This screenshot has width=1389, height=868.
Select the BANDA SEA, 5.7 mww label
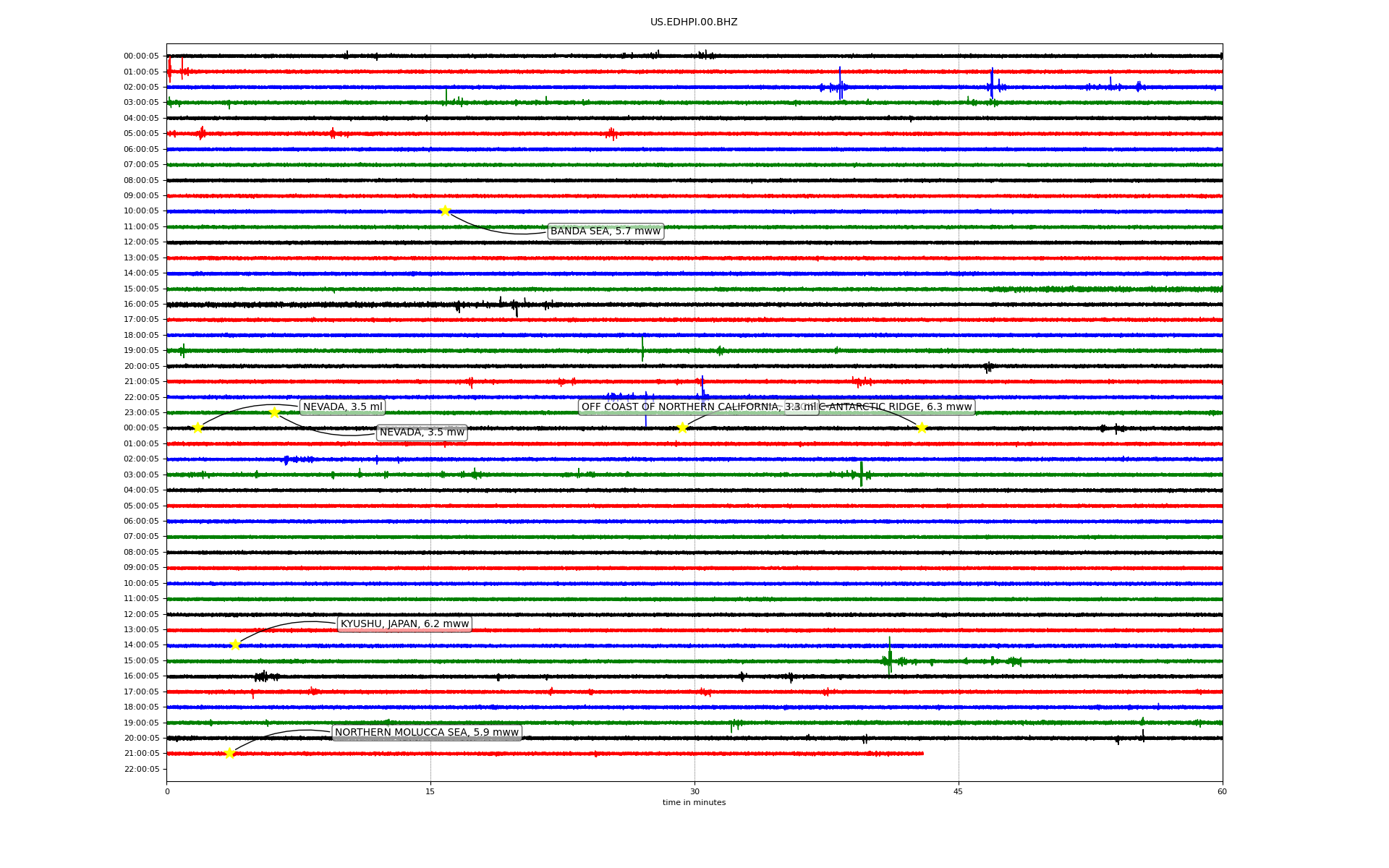click(x=605, y=231)
